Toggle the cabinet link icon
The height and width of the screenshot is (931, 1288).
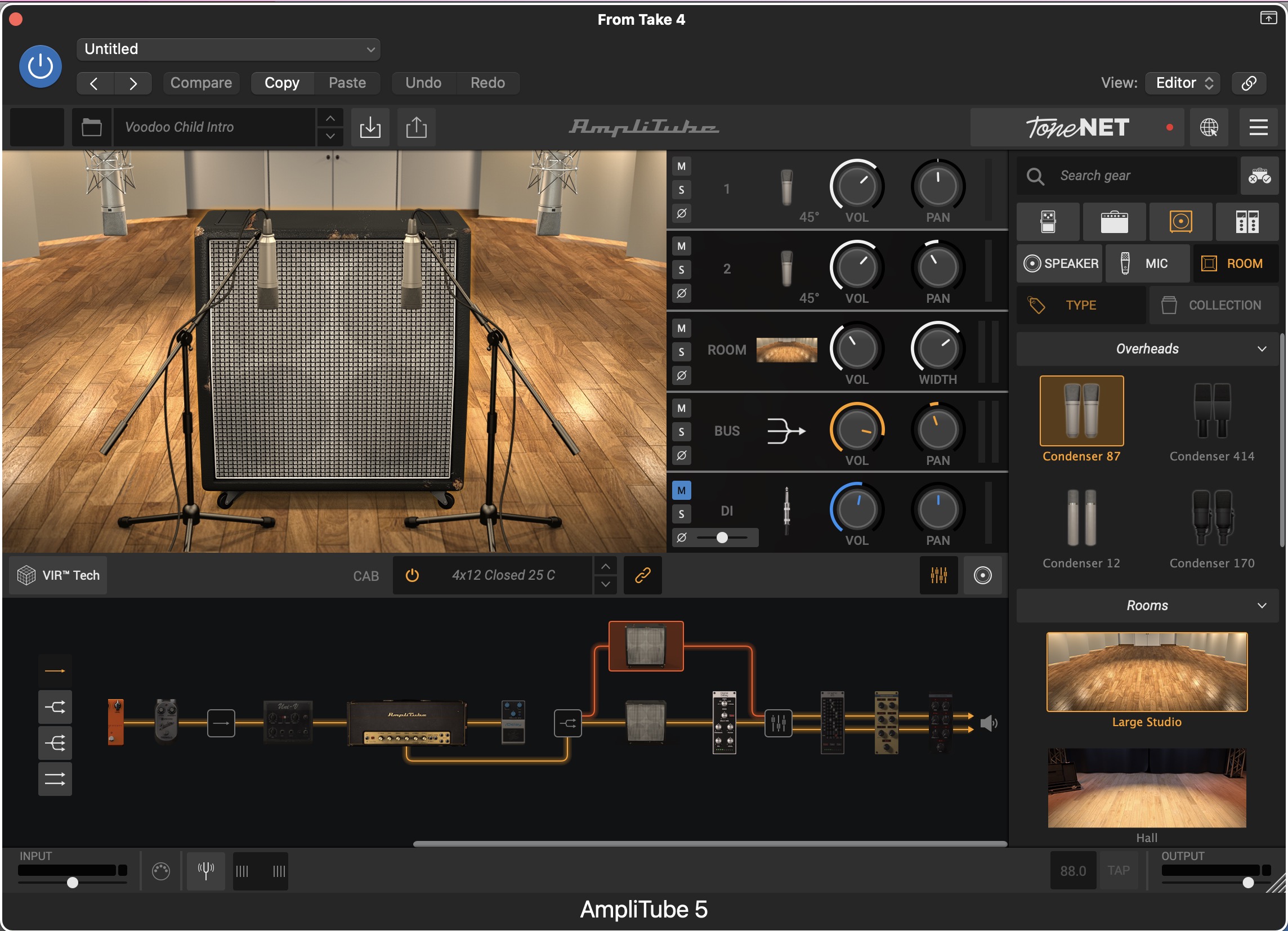tap(642, 576)
